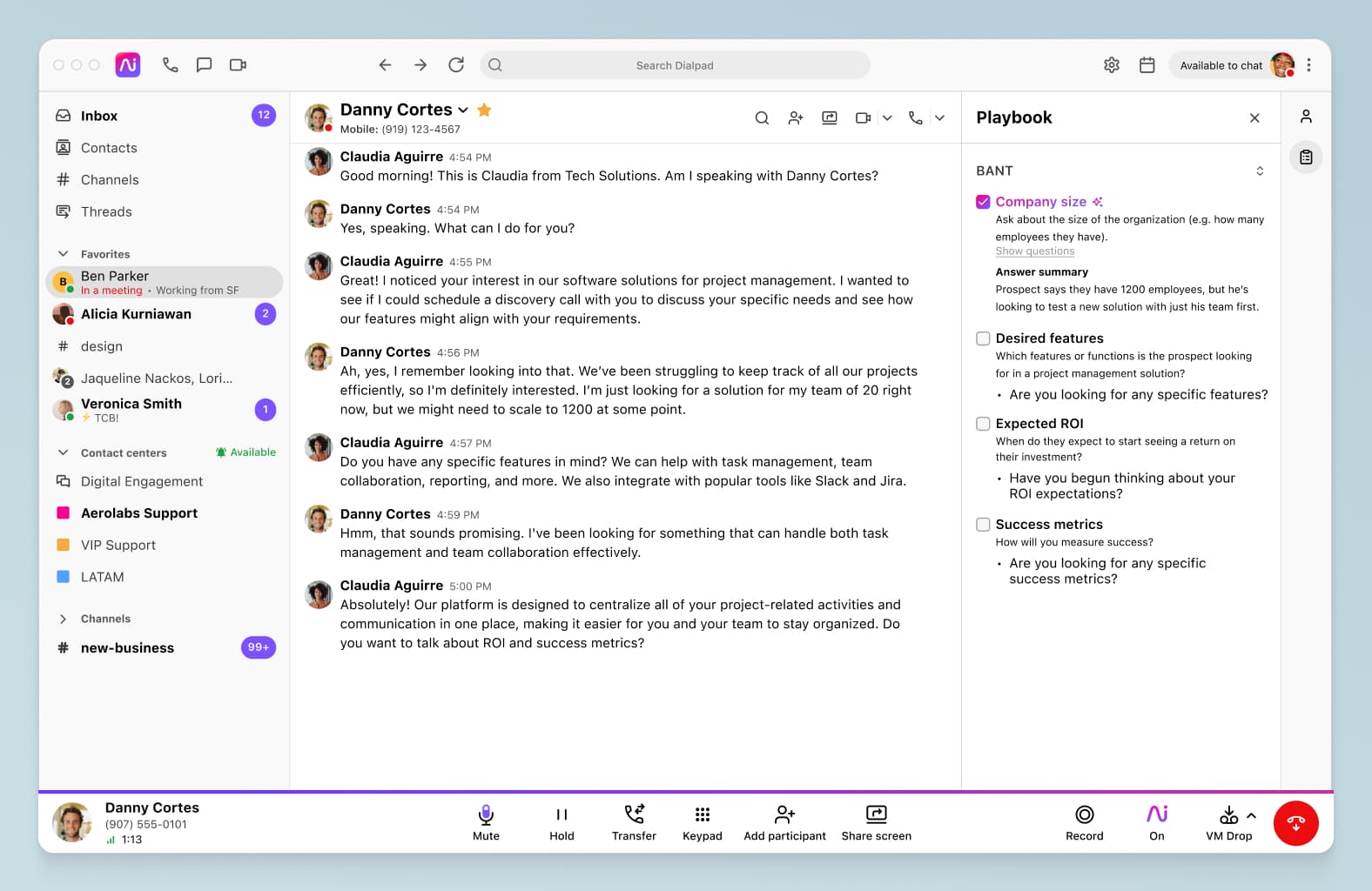Click the Search Dialpad field

674,65
